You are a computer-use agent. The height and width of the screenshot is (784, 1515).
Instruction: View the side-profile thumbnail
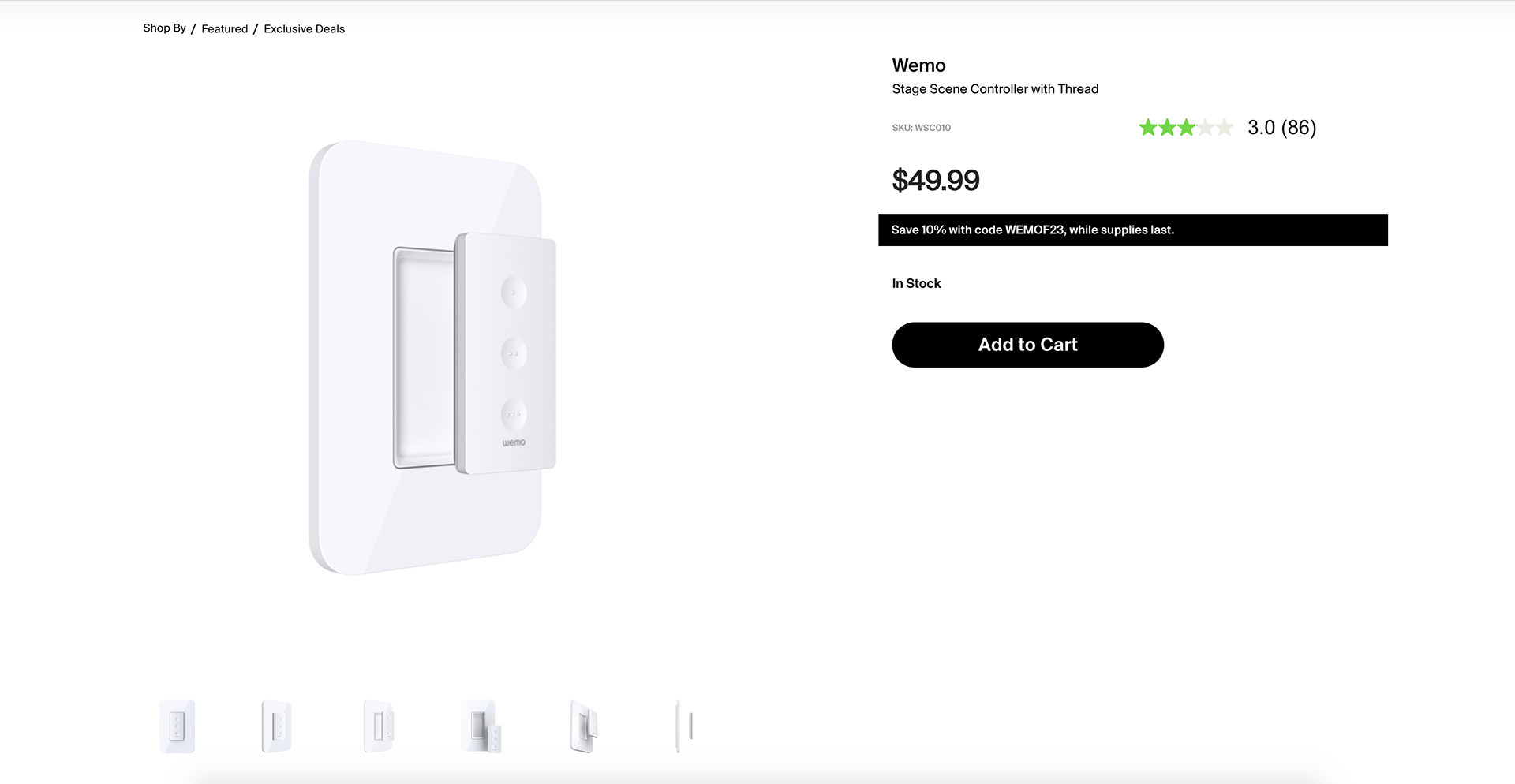click(x=684, y=726)
